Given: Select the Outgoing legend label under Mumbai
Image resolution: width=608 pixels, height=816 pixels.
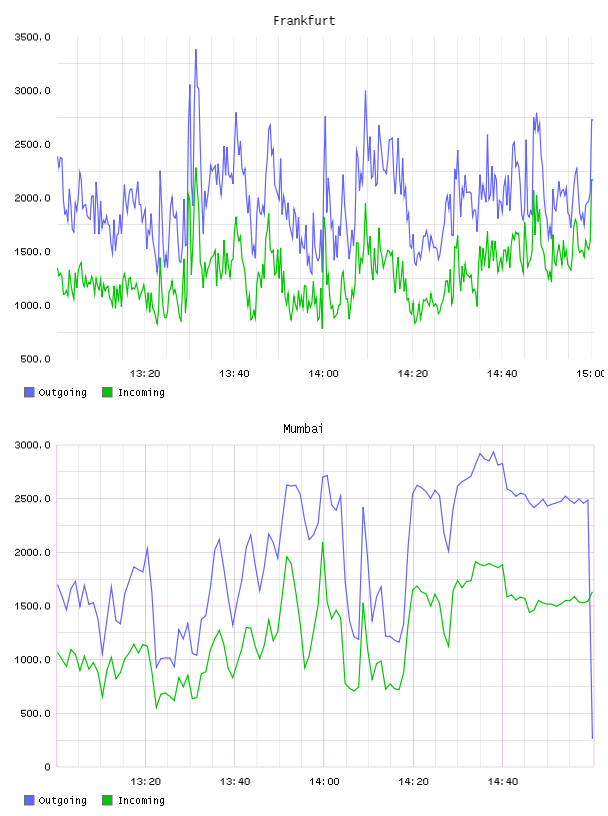Looking at the screenshot, I should [x=62, y=801].
